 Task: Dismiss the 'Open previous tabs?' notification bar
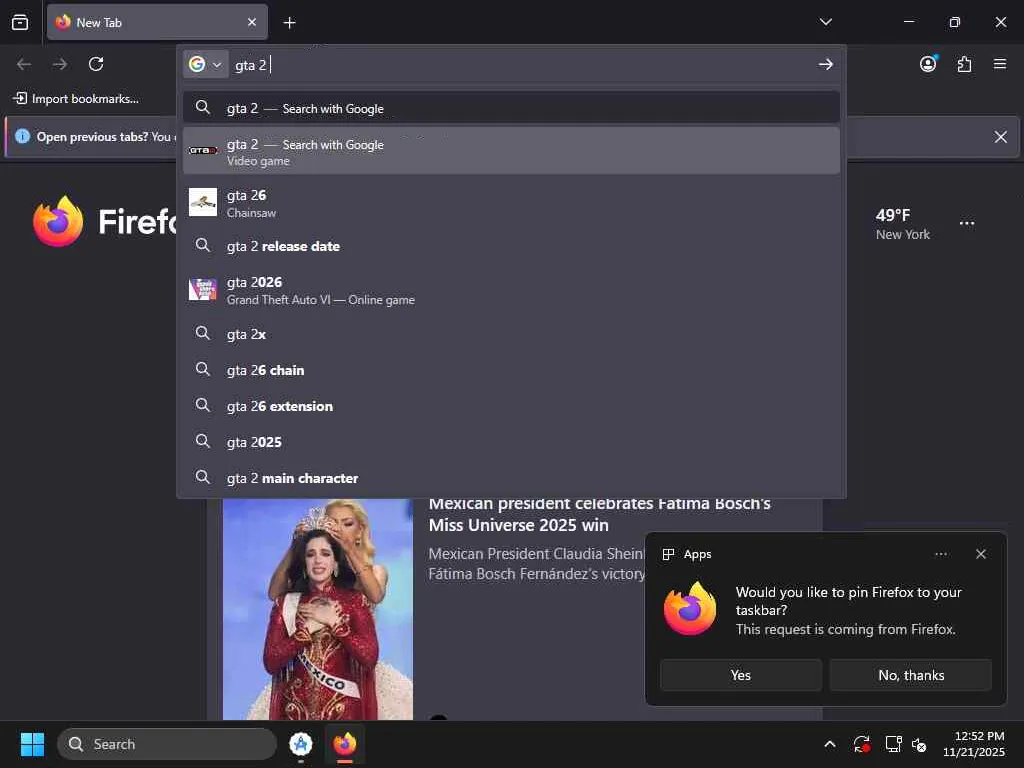click(1000, 136)
